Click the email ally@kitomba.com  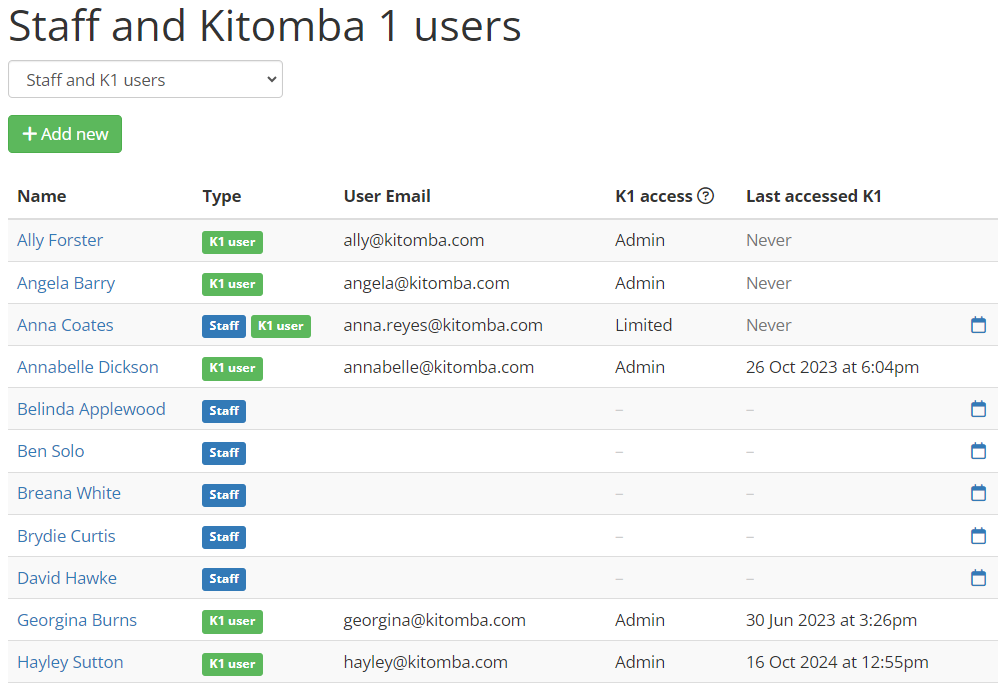(x=413, y=240)
